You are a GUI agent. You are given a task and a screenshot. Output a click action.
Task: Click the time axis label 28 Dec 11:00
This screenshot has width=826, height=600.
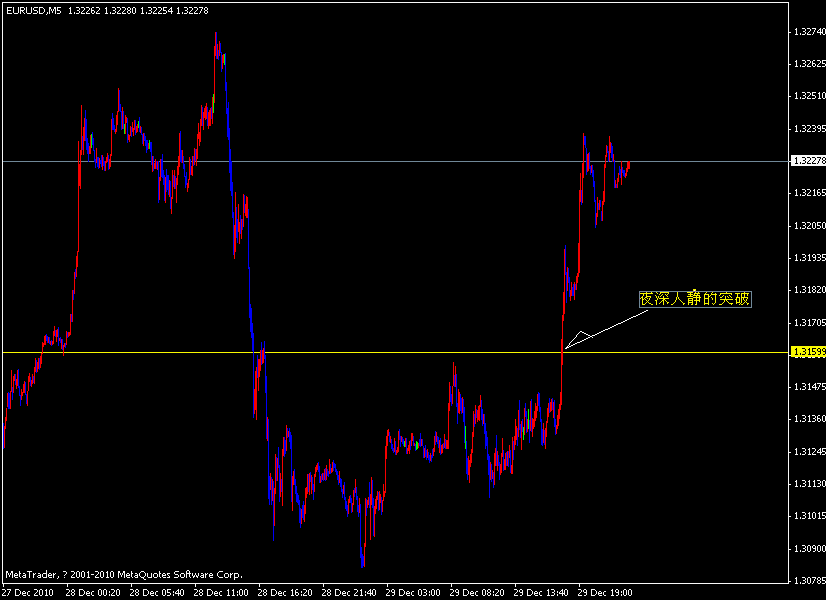[221, 593]
